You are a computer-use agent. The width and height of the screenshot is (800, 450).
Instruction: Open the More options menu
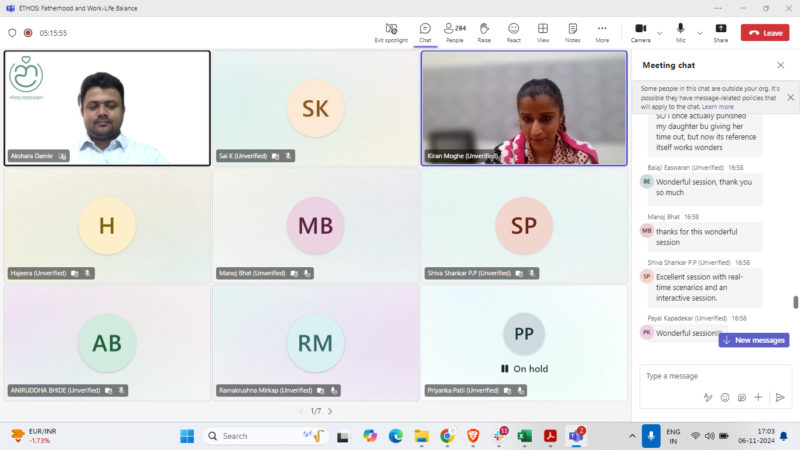point(602,32)
